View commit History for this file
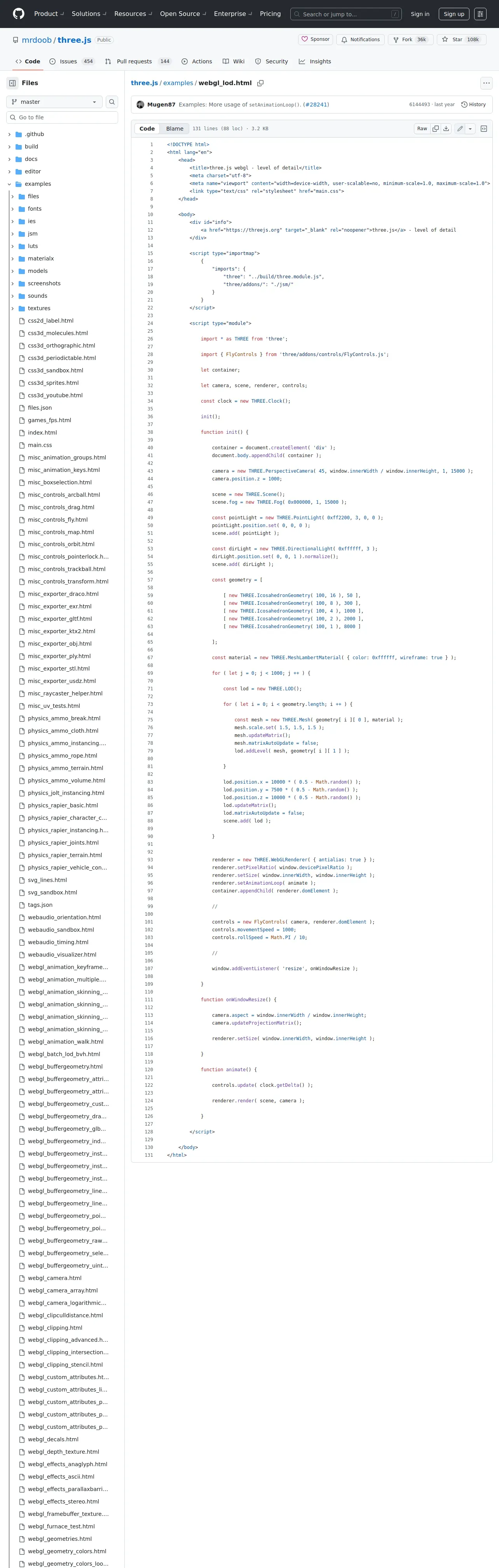499x1568 pixels. pos(473,105)
